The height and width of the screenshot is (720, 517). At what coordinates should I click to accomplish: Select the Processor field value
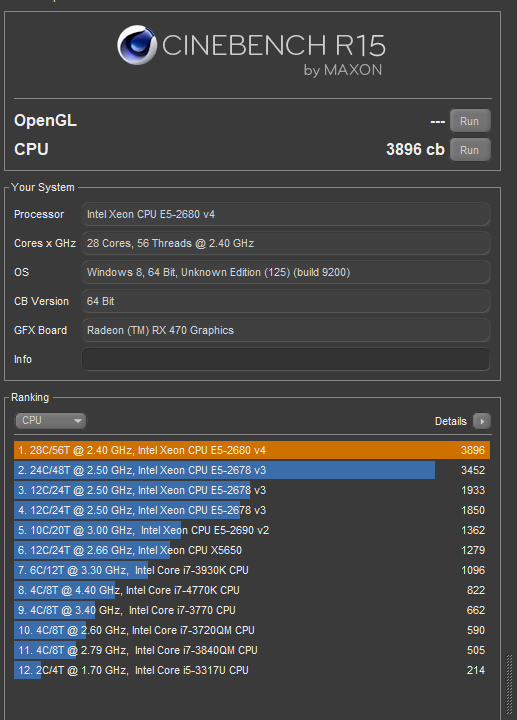pyautogui.click(x=286, y=214)
